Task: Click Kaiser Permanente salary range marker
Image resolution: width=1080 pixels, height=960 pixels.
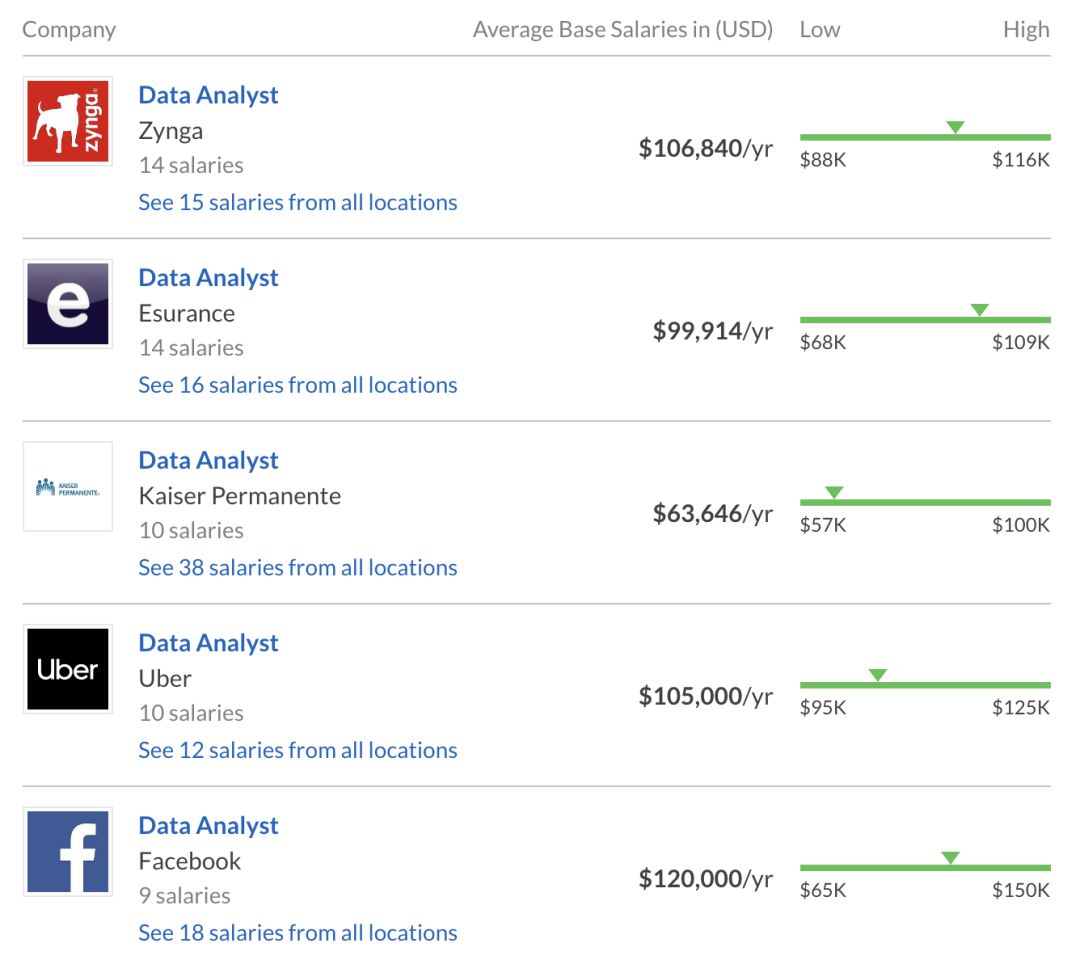Action: tap(834, 492)
